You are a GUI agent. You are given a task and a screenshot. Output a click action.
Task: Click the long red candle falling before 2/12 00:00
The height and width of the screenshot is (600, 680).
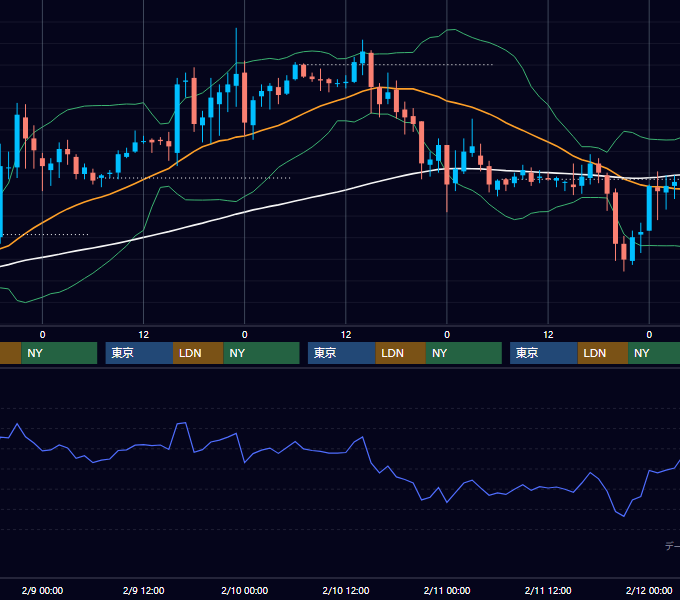click(x=615, y=218)
